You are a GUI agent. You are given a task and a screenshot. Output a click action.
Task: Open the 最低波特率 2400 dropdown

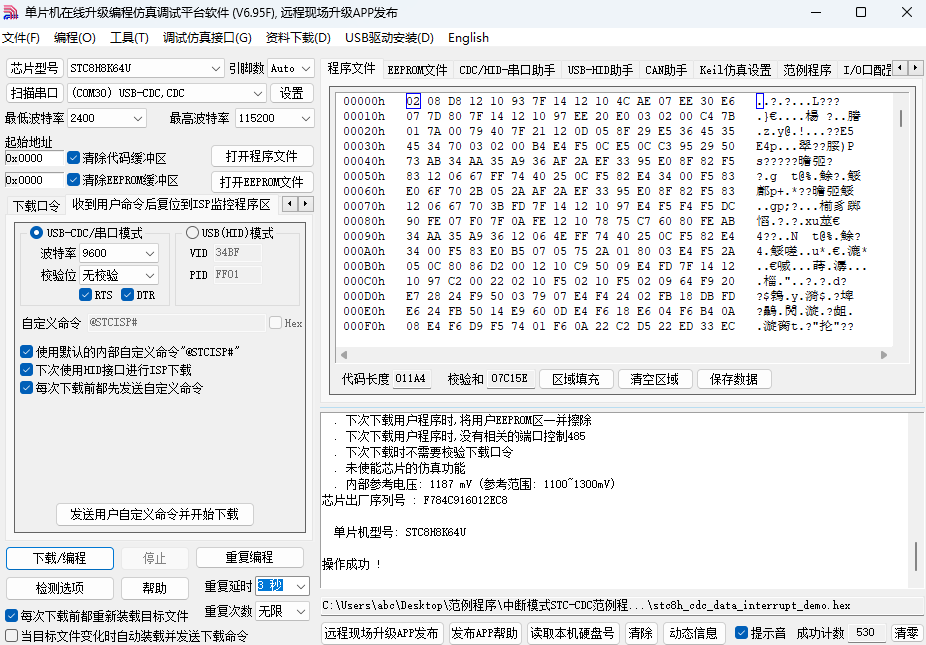pos(106,118)
